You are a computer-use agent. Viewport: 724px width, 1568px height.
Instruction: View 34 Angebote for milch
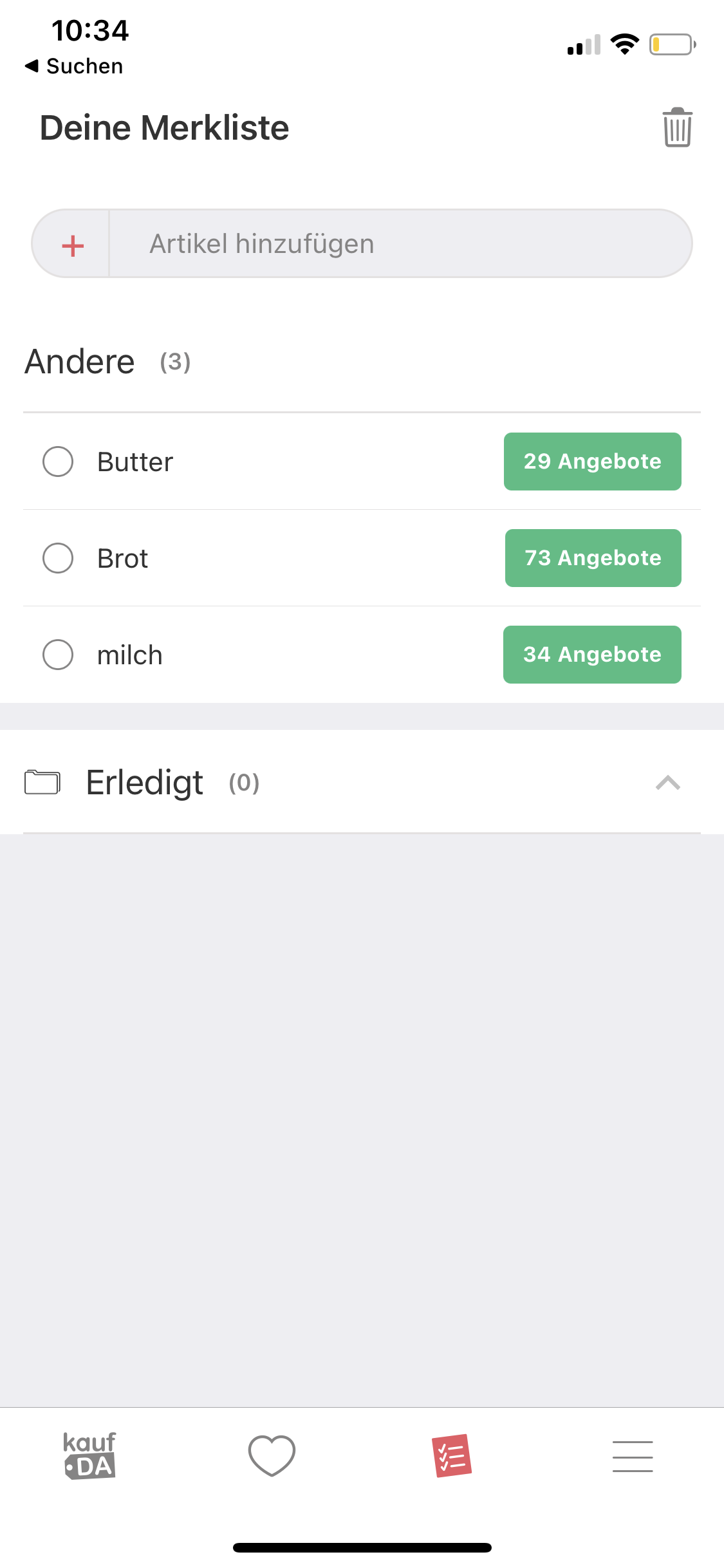[592, 655]
